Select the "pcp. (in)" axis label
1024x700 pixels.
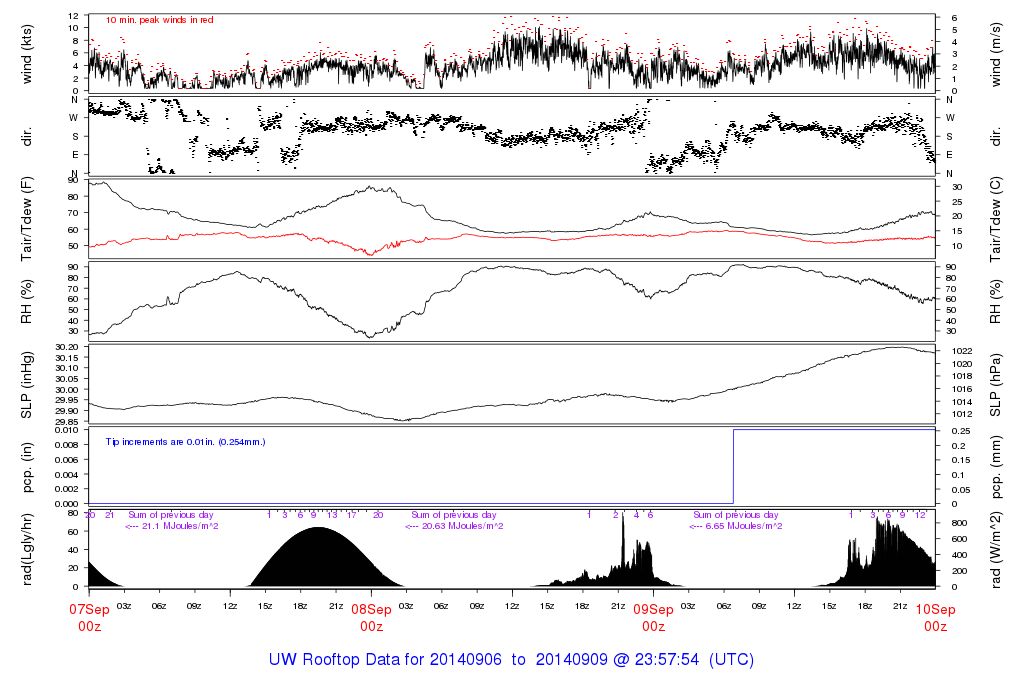(27, 468)
